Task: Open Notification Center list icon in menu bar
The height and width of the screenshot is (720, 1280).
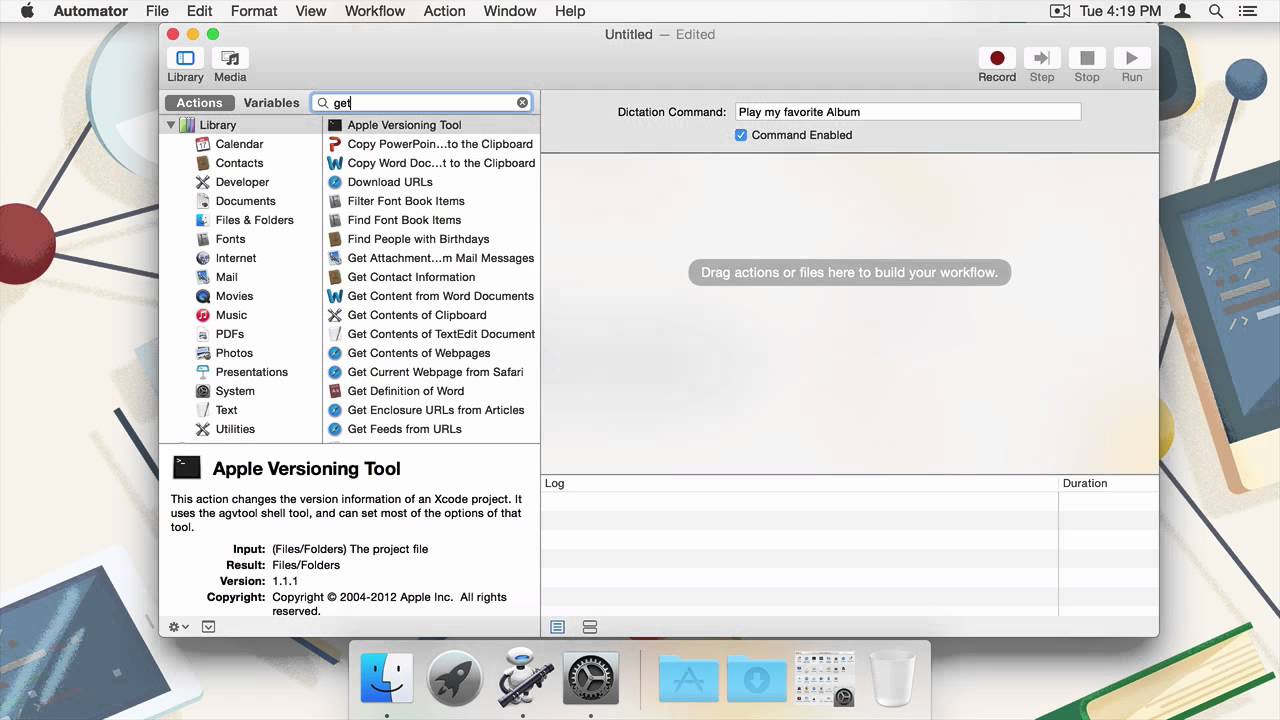Action: pos(1247,11)
